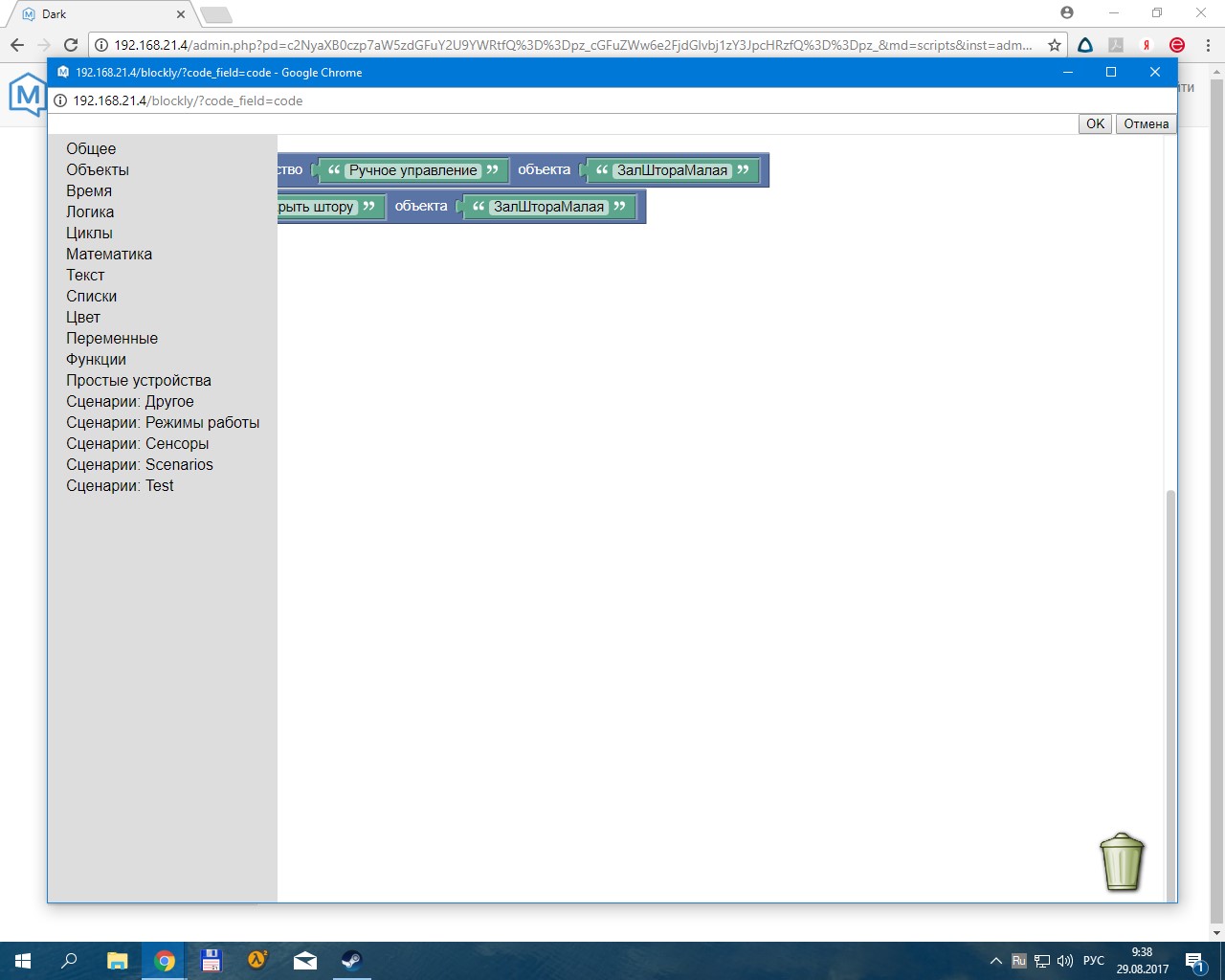1225x980 pixels.
Task: Select the Сценарии: Сенсоры category
Action: pos(138,443)
